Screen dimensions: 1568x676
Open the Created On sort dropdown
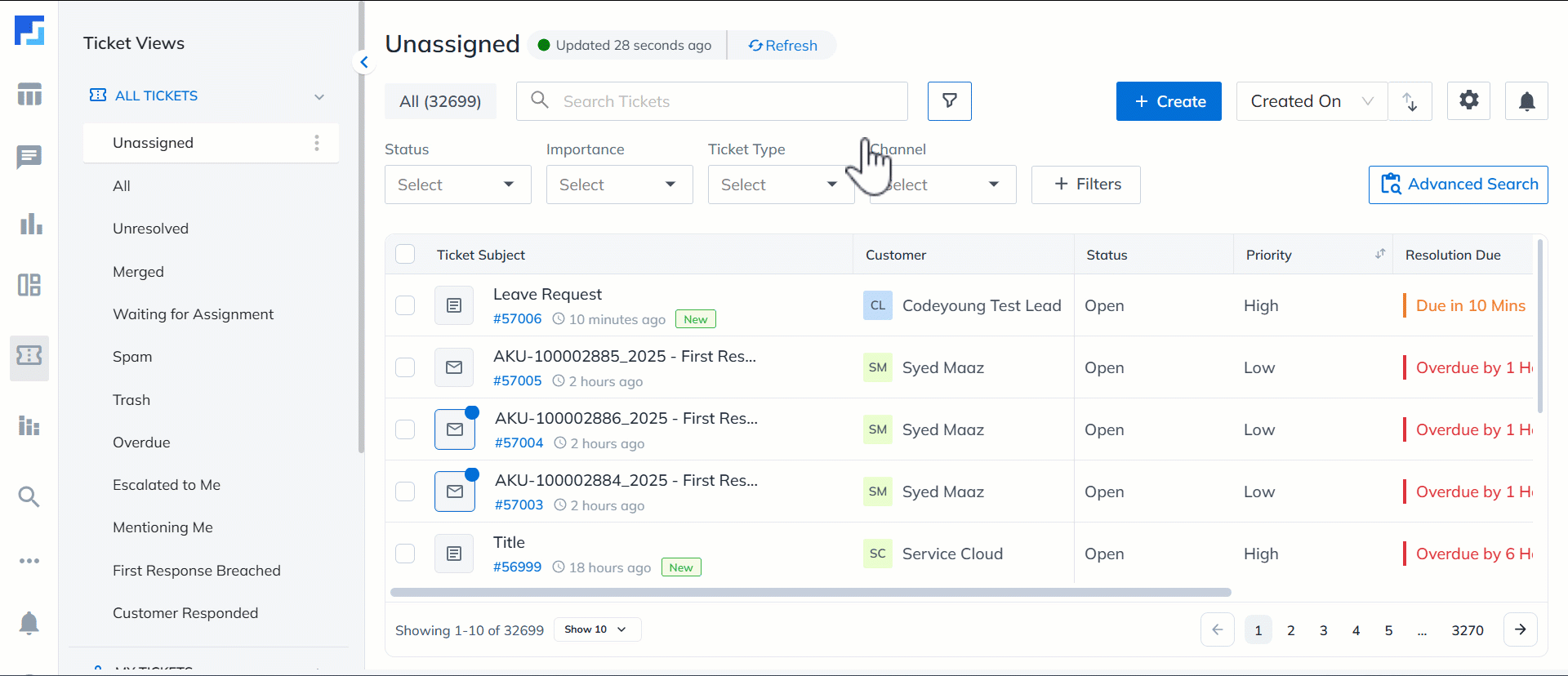click(1311, 101)
